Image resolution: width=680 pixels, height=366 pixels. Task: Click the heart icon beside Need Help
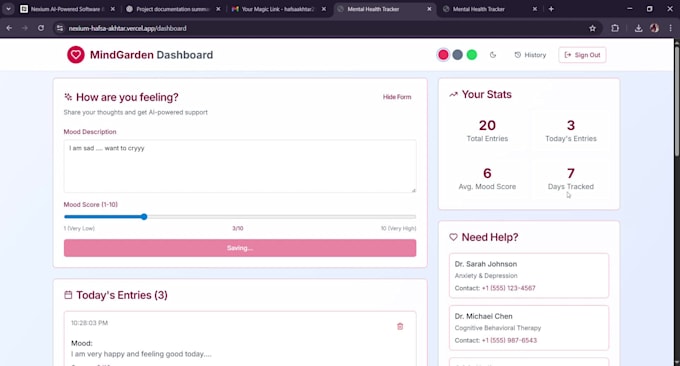(453, 237)
